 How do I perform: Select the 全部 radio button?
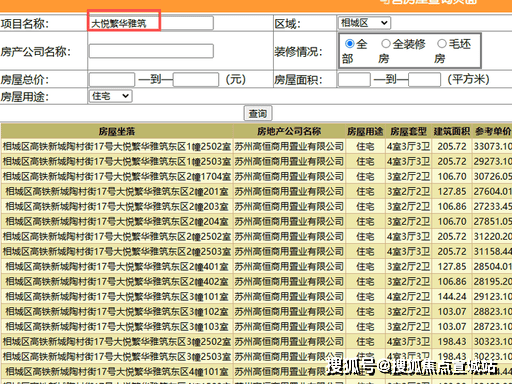[x=349, y=43]
